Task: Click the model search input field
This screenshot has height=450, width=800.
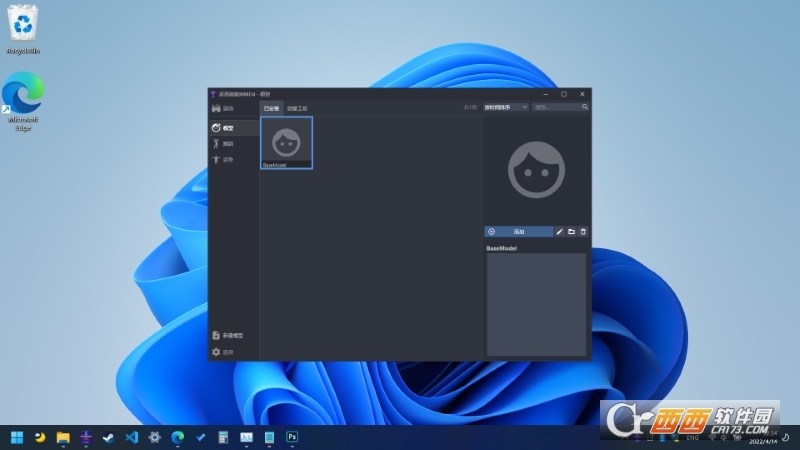Action: (x=555, y=107)
